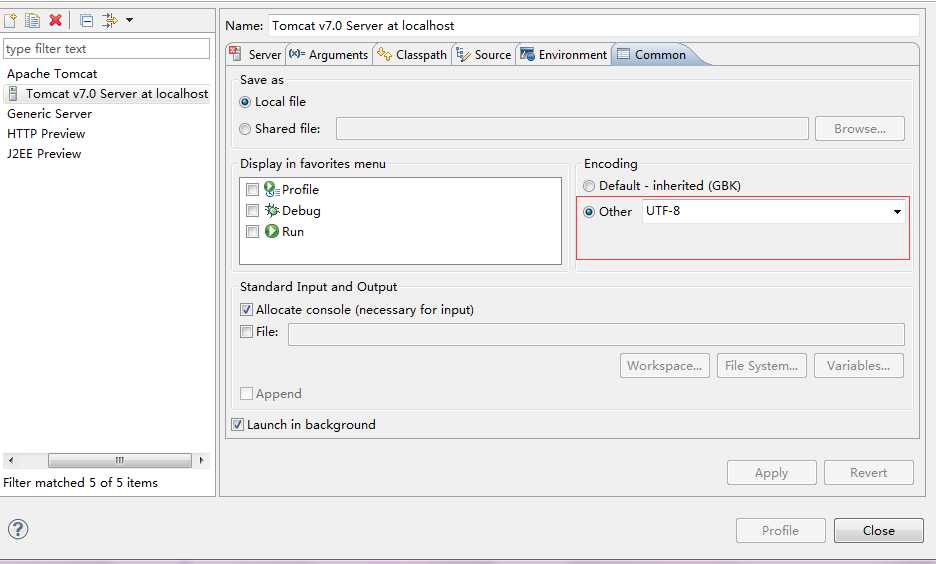Click the horizontal scrollbar thumb in the left panel
This screenshot has height=564, width=936.
point(119,460)
